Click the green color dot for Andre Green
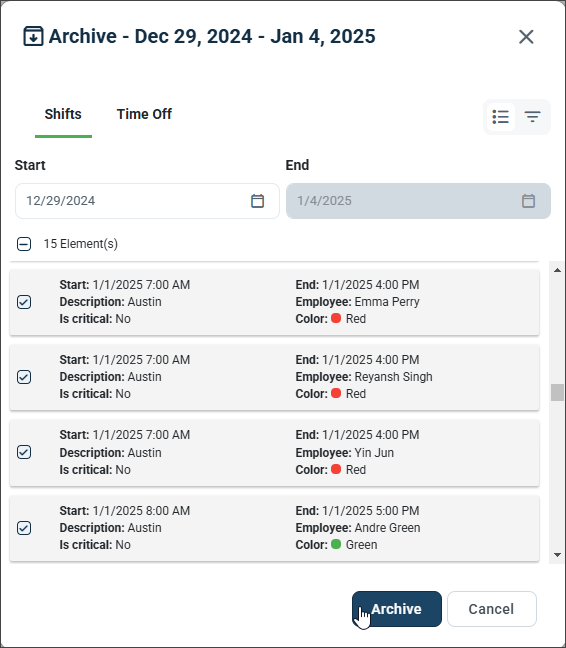The height and width of the screenshot is (648, 566). coord(336,544)
